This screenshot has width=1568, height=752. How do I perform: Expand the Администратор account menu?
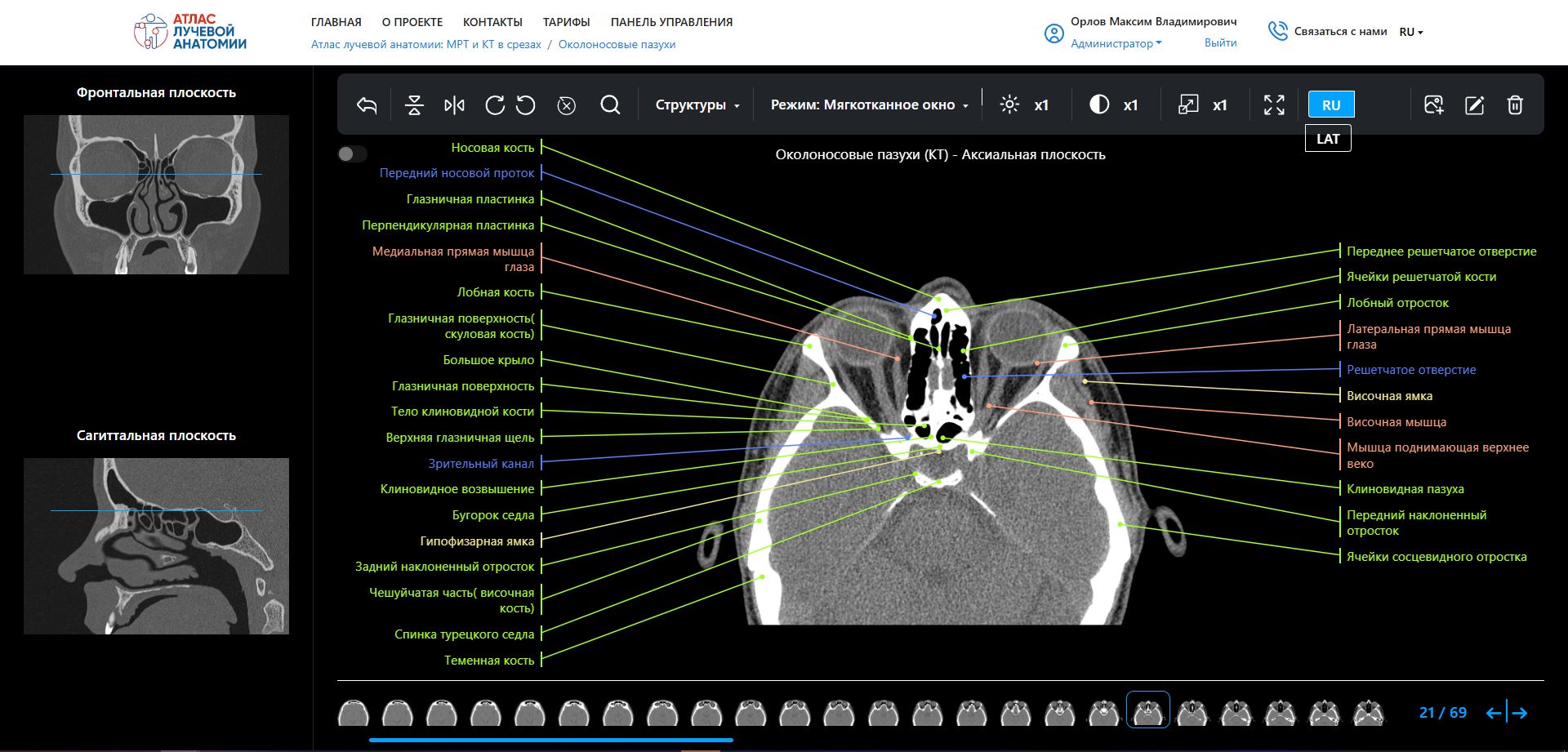click(1116, 44)
